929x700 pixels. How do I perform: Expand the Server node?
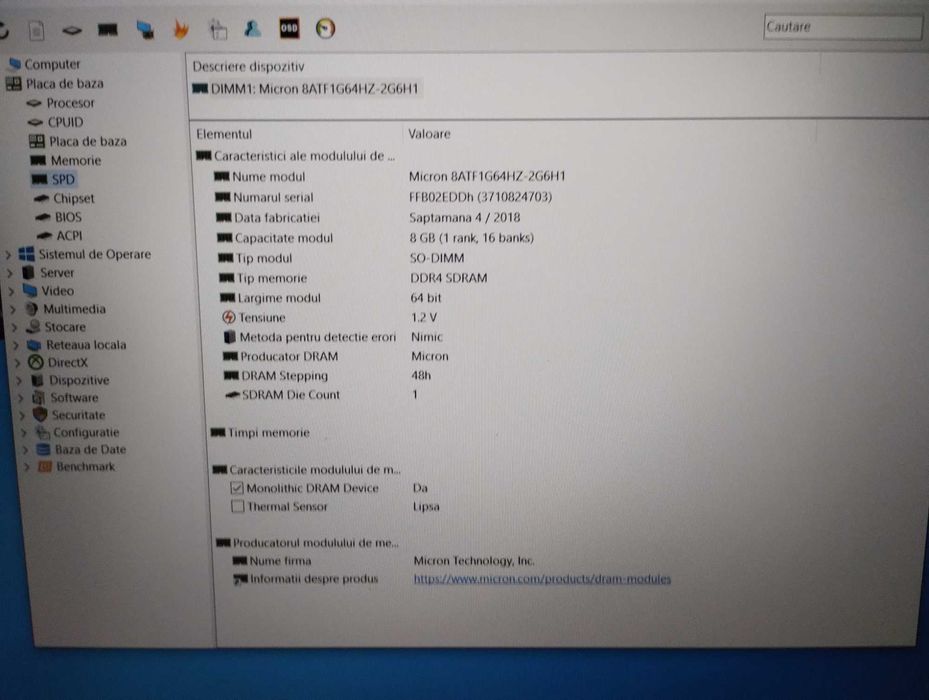pos(10,273)
